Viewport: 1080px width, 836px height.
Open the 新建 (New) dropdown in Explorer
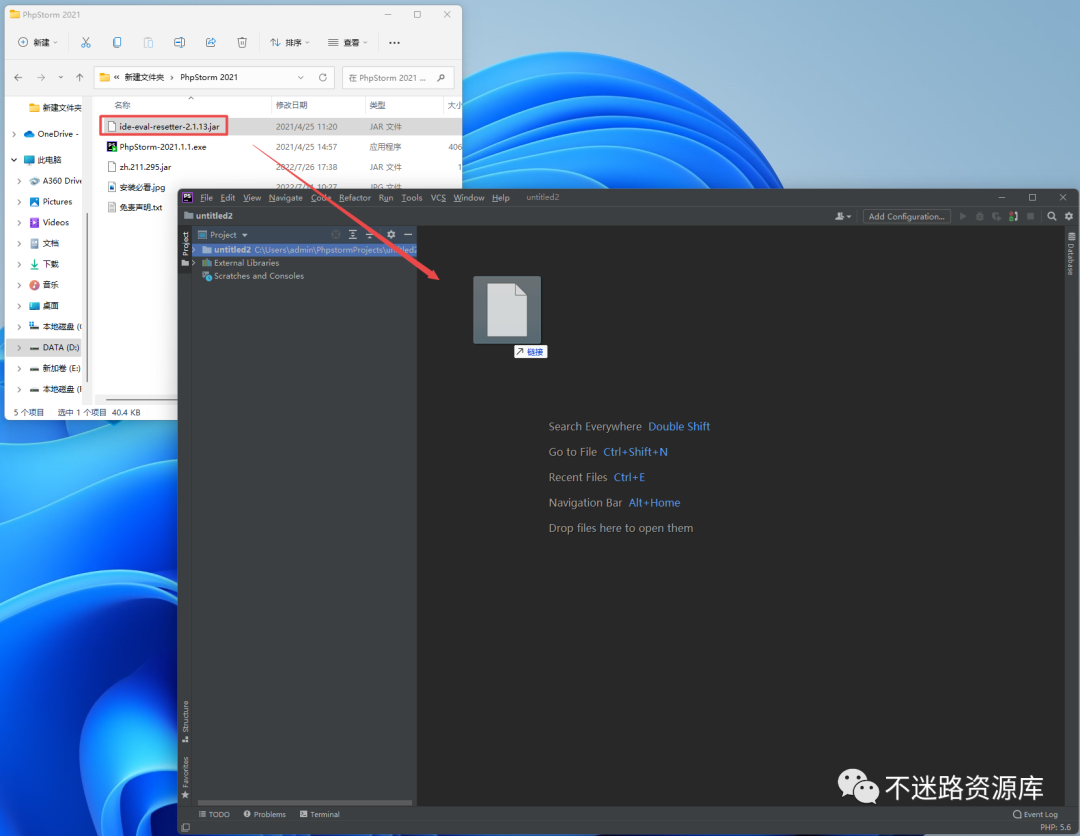(x=37, y=43)
